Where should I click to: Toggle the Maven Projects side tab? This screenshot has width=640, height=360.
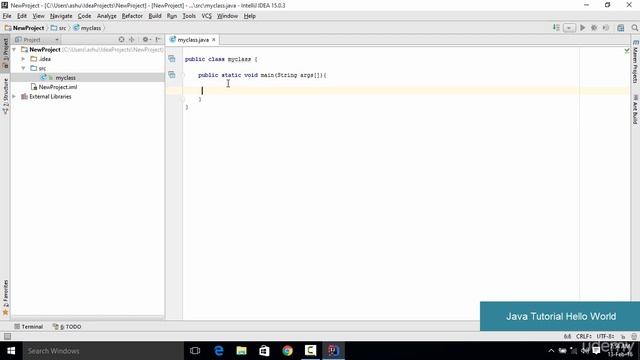tap(635, 62)
